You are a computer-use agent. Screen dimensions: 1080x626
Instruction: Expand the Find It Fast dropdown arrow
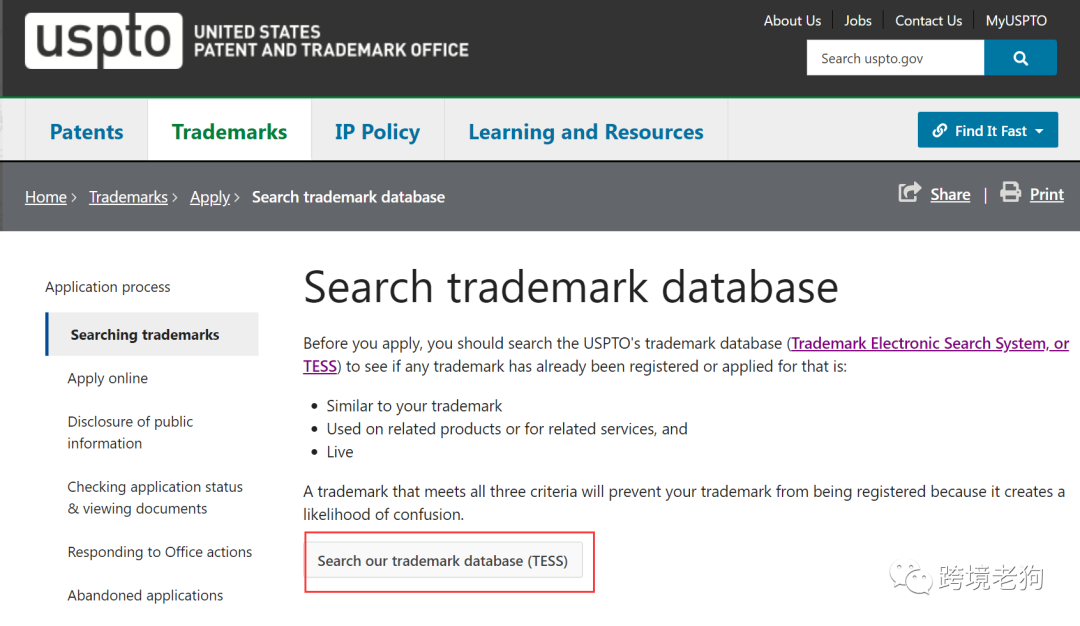1039,131
